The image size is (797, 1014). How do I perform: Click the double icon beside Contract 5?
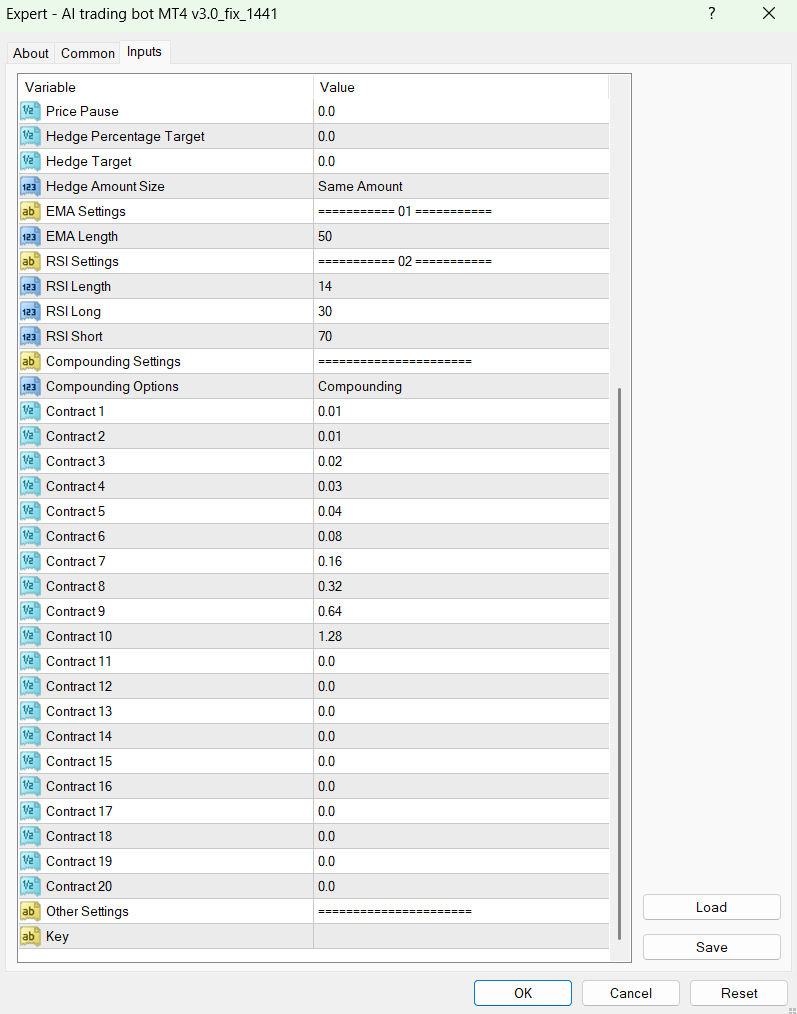30,512
